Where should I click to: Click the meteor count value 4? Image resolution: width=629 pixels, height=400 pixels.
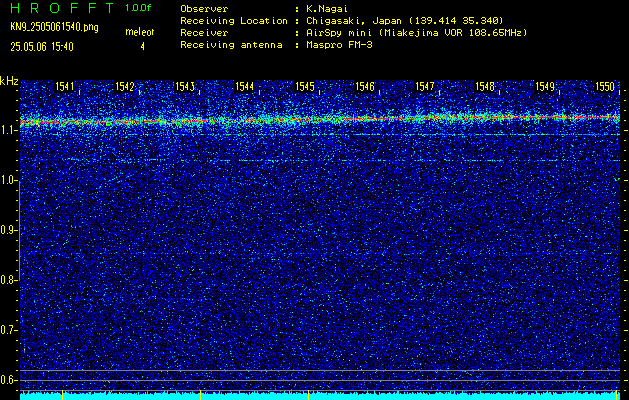point(142,47)
